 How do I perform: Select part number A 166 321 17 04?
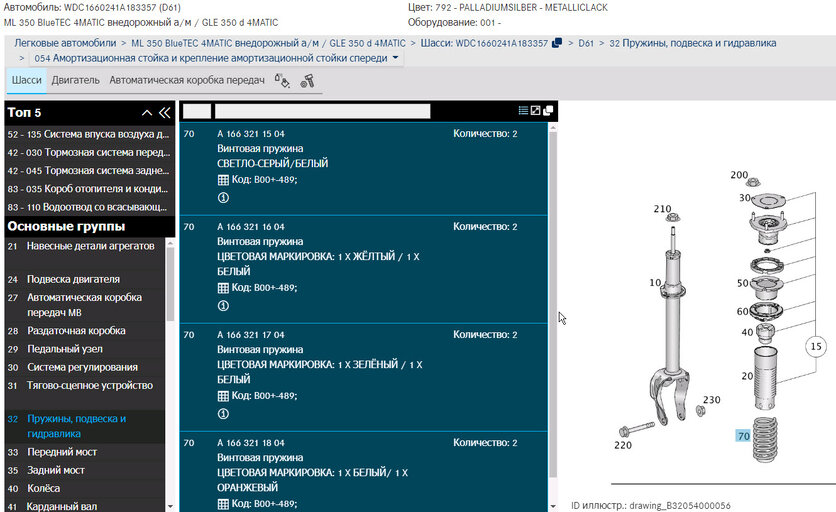click(x=251, y=335)
